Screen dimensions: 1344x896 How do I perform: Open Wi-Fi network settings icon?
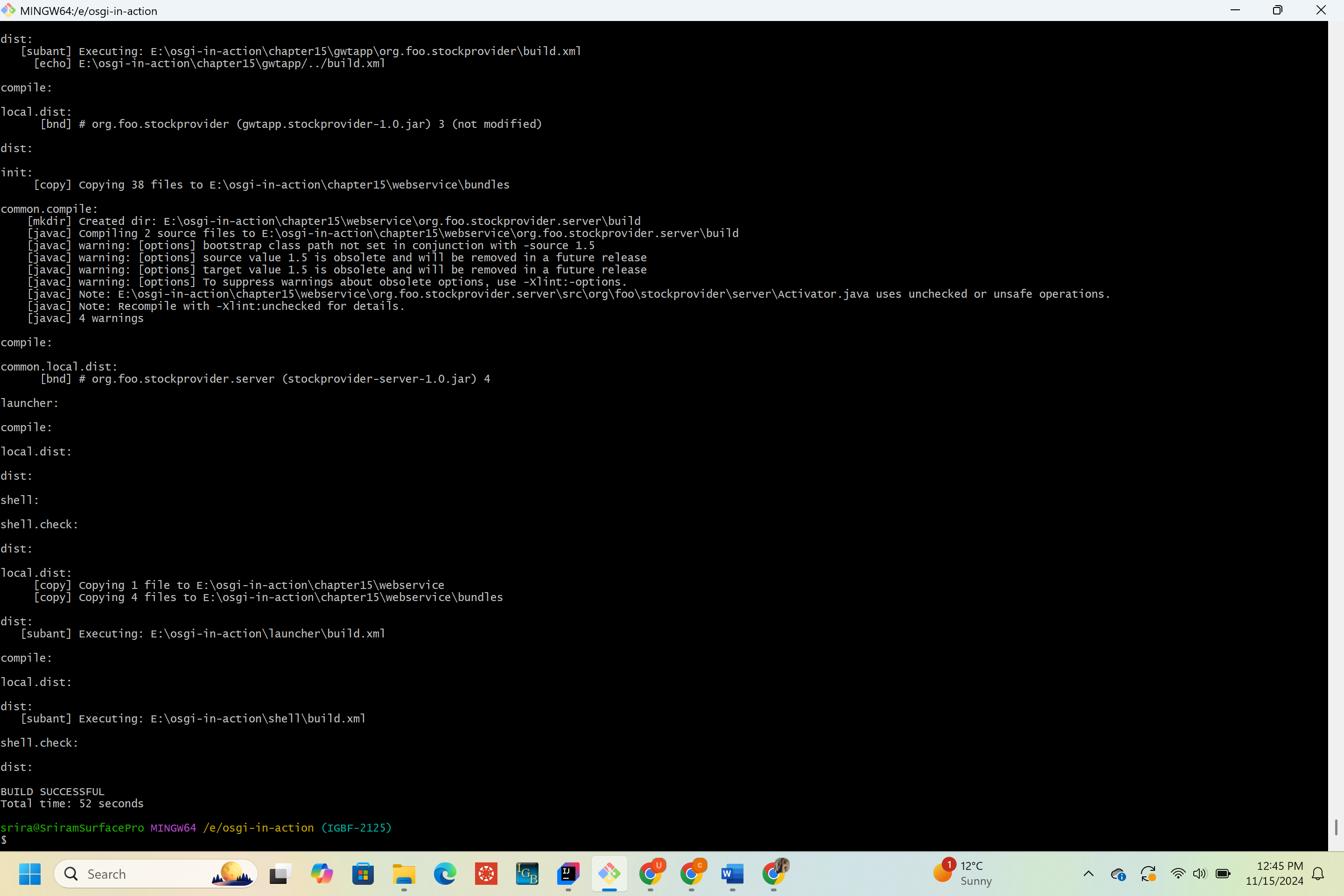pyautogui.click(x=1178, y=874)
